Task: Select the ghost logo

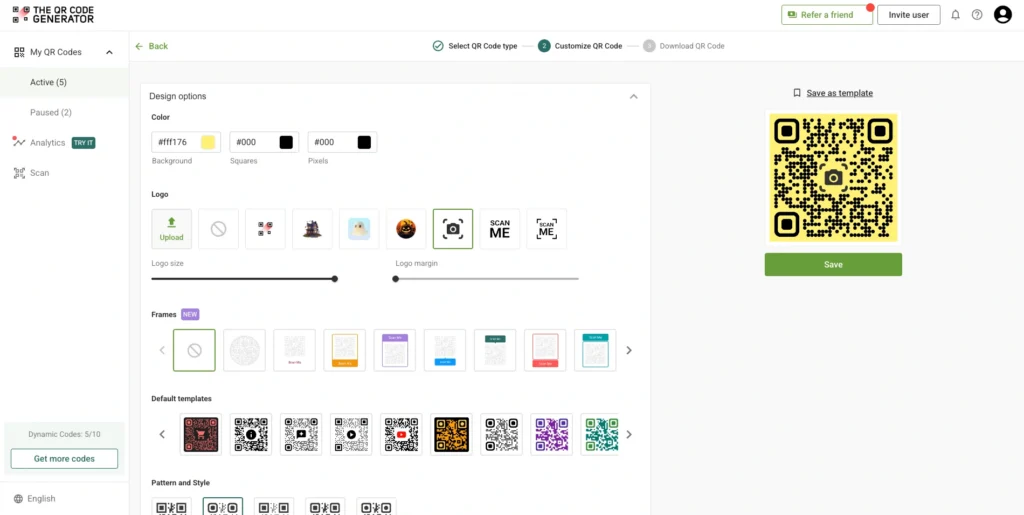Action: [359, 228]
